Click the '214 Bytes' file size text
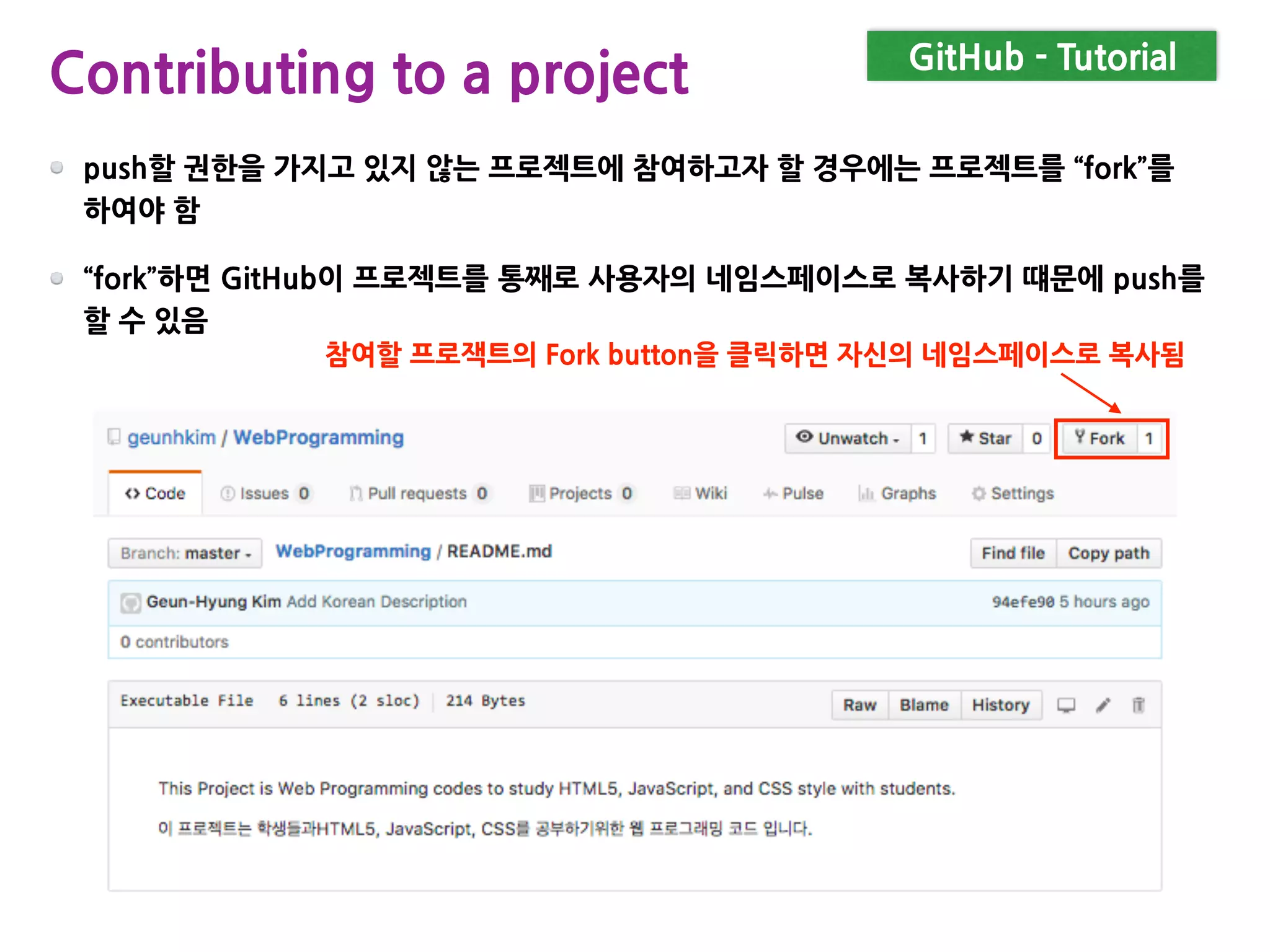This screenshot has height=952, width=1270. (485, 701)
